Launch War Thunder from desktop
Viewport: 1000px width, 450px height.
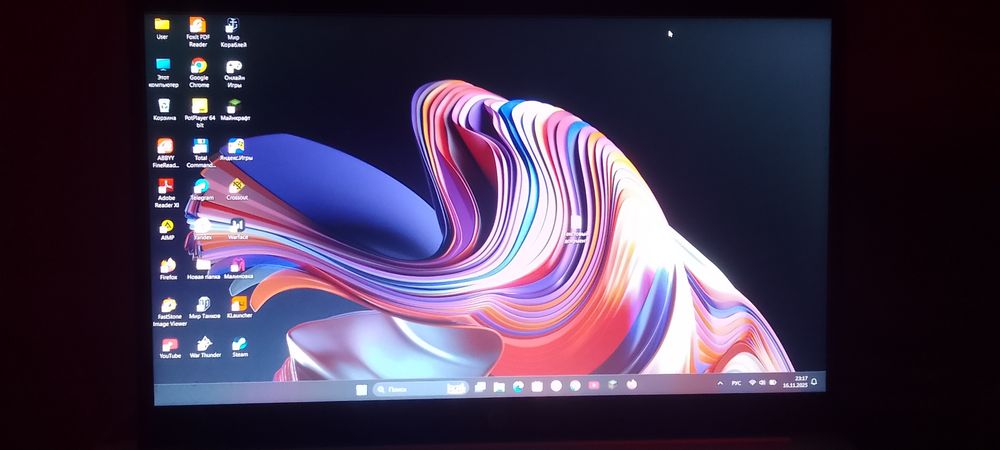click(x=205, y=347)
